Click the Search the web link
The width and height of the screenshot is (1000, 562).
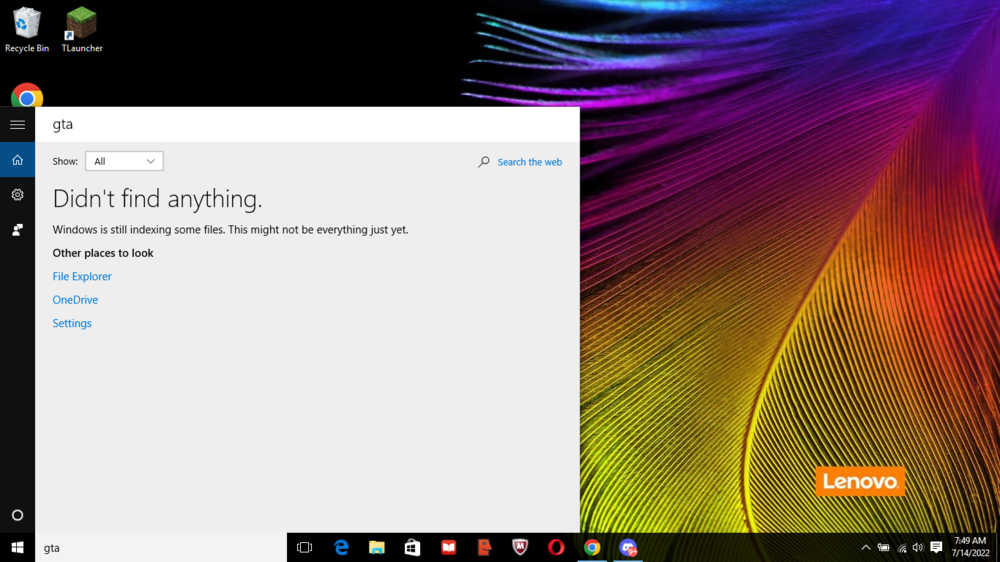[x=529, y=162]
